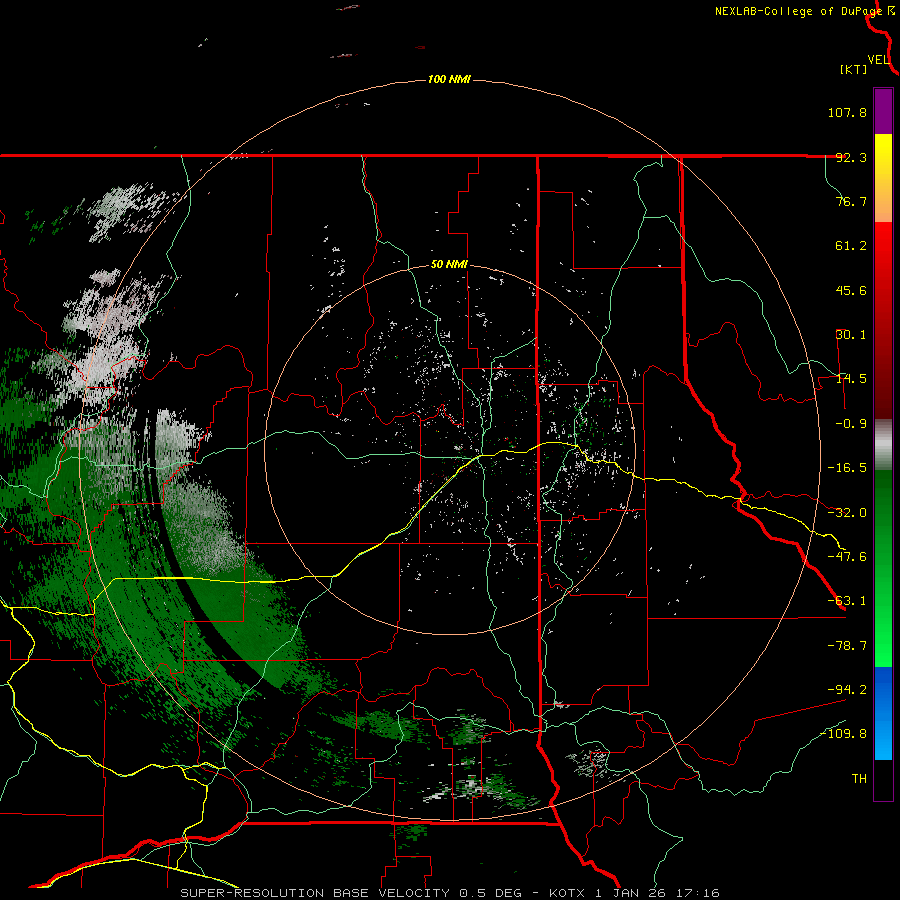Click the -32.0 velocity scale label

(x=847, y=513)
